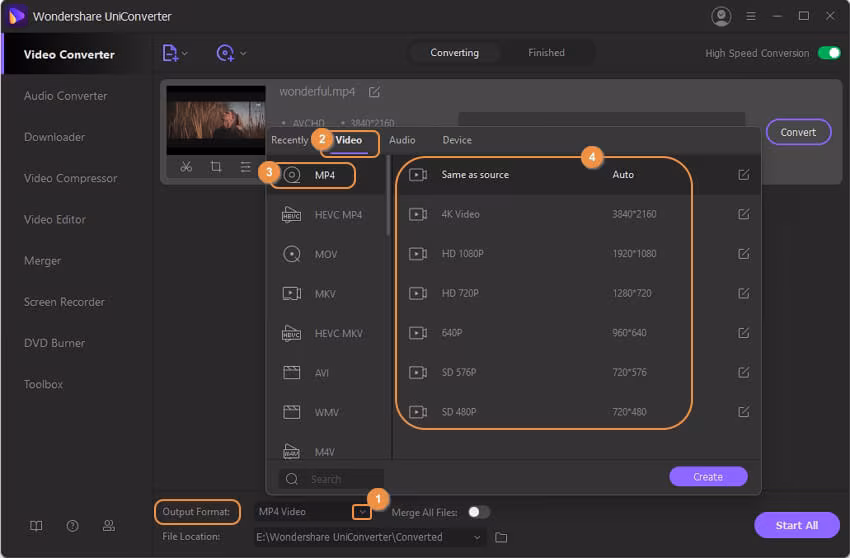
Task: Select the WMV format
Action: [327, 413]
